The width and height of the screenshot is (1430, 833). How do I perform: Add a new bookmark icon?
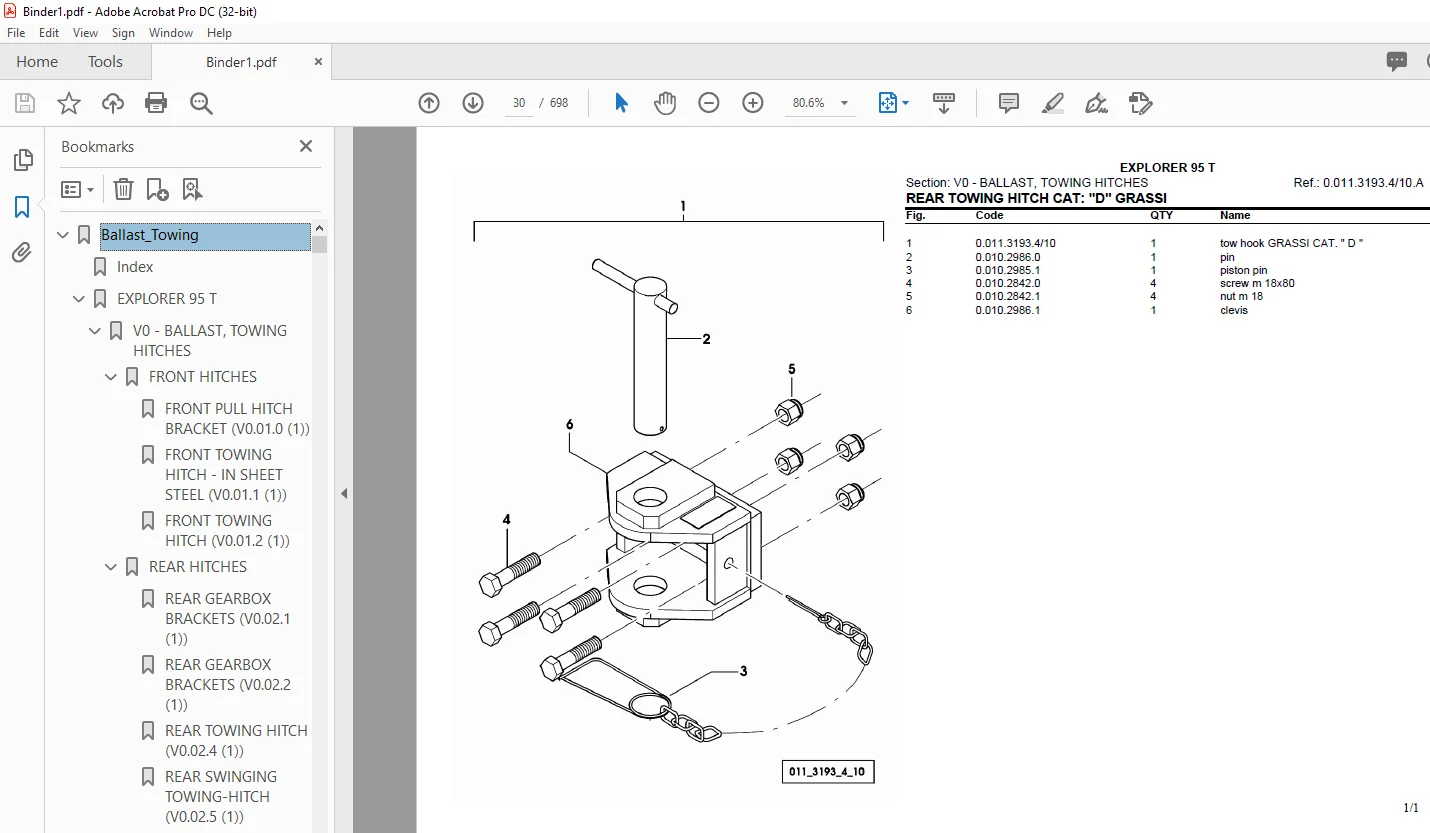(157, 189)
